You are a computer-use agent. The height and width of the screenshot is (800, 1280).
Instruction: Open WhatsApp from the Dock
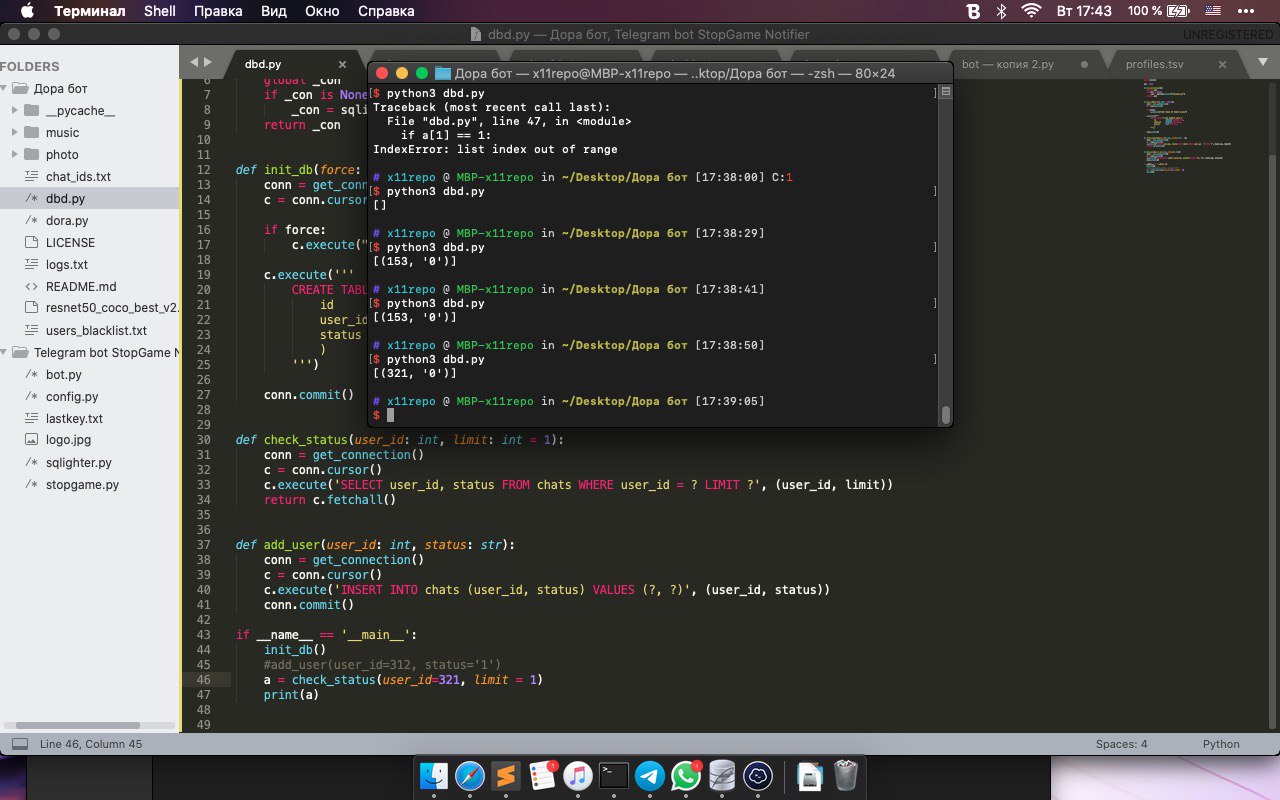[x=686, y=776]
